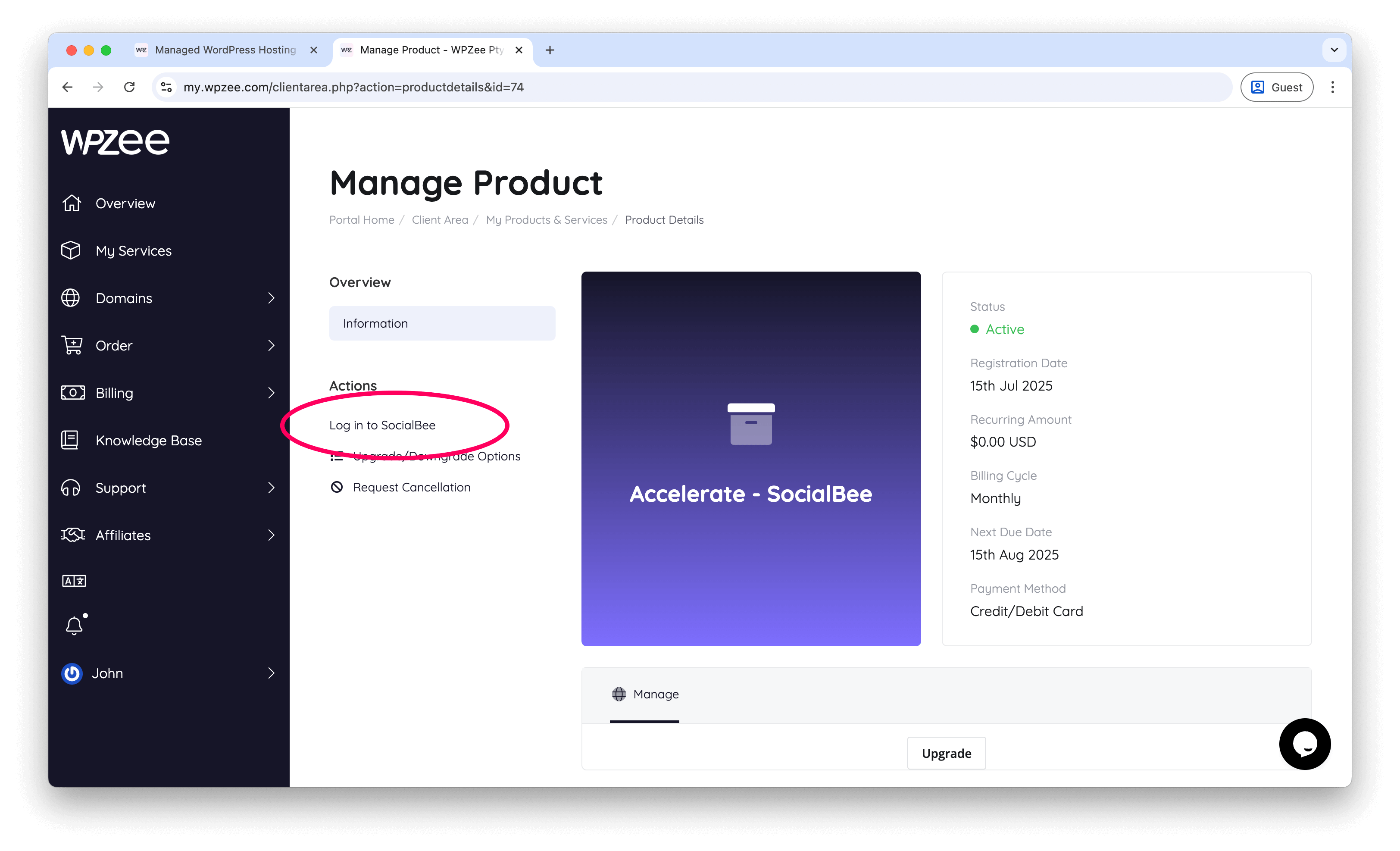The image size is (1400, 851).
Task: Reload the page with refresh icon
Action: [130, 87]
